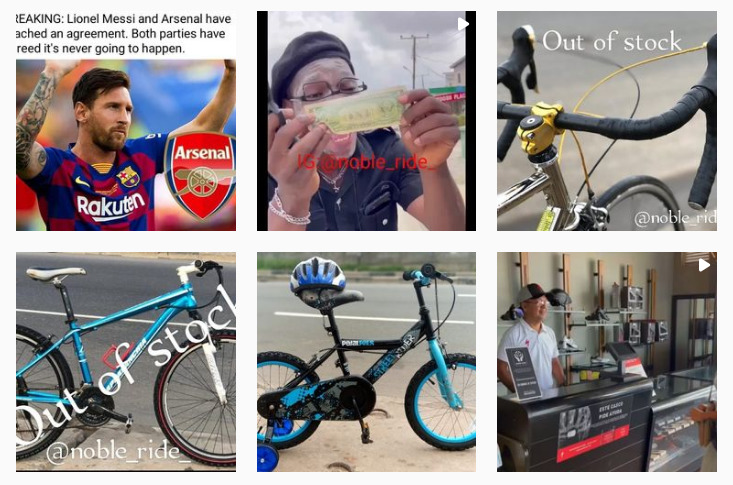Click the play icon on shop counter video

pos(704,265)
